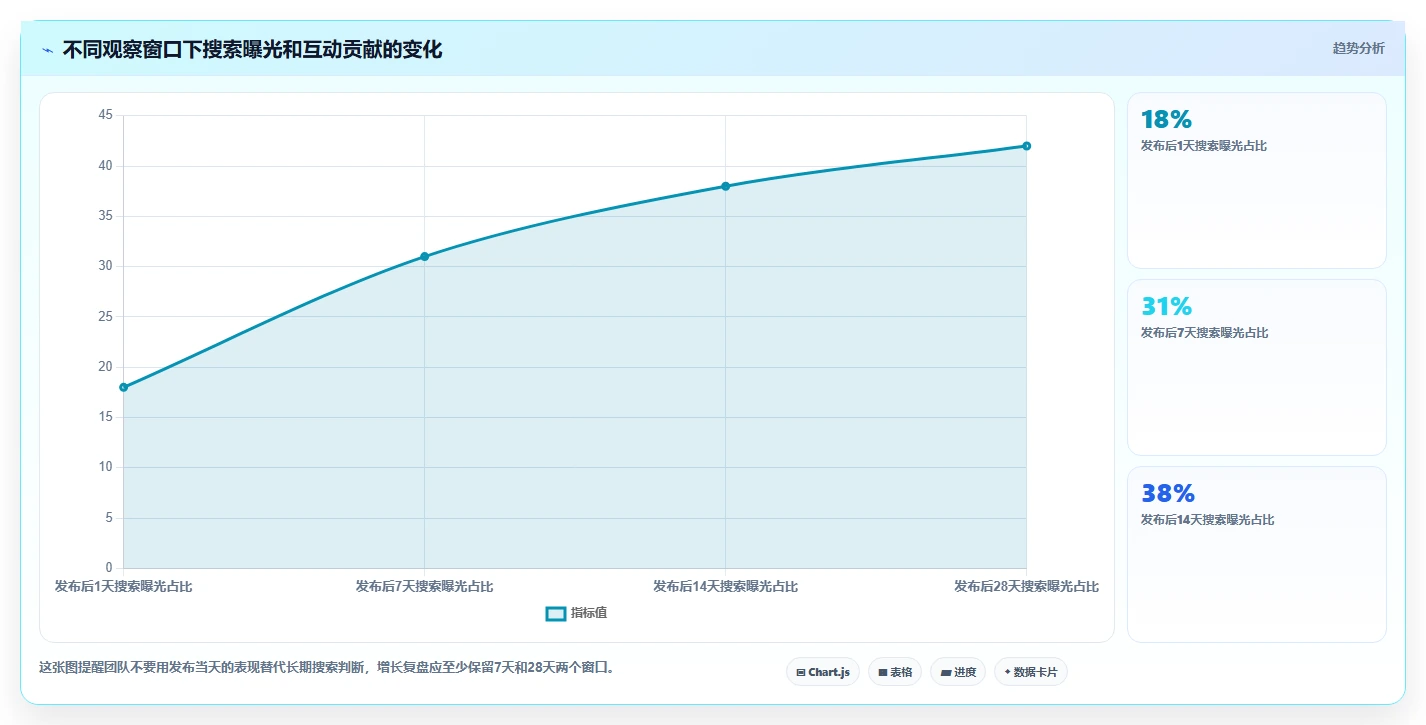Click card caption 发布后14天搜索曝光占比
The image size is (1426, 725).
click(1207, 520)
